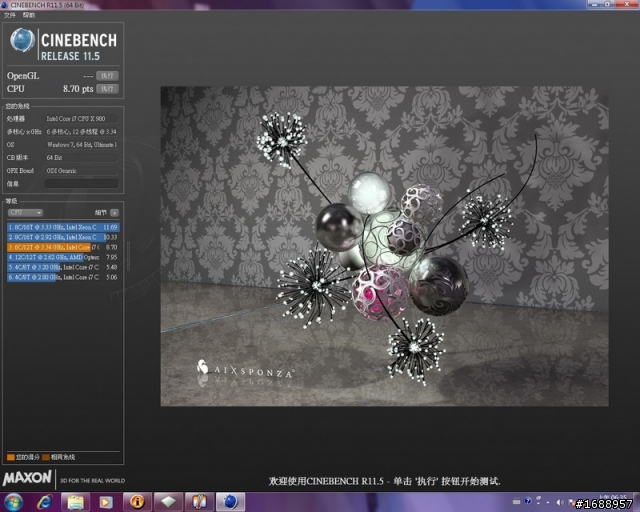Image resolution: width=640 pixels, height=512 pixels.
Task: Click the Cinebench globe logo icon
Action: [22, 40]
